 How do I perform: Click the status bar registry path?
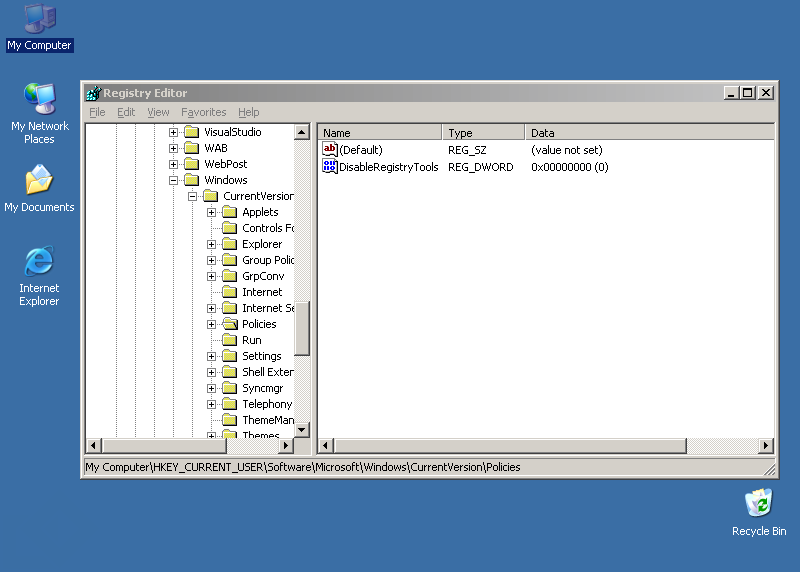tap(303, 467)
